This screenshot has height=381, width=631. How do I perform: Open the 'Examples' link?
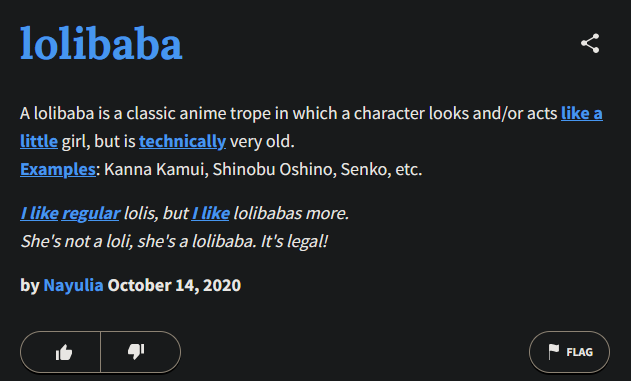[58, 169]
